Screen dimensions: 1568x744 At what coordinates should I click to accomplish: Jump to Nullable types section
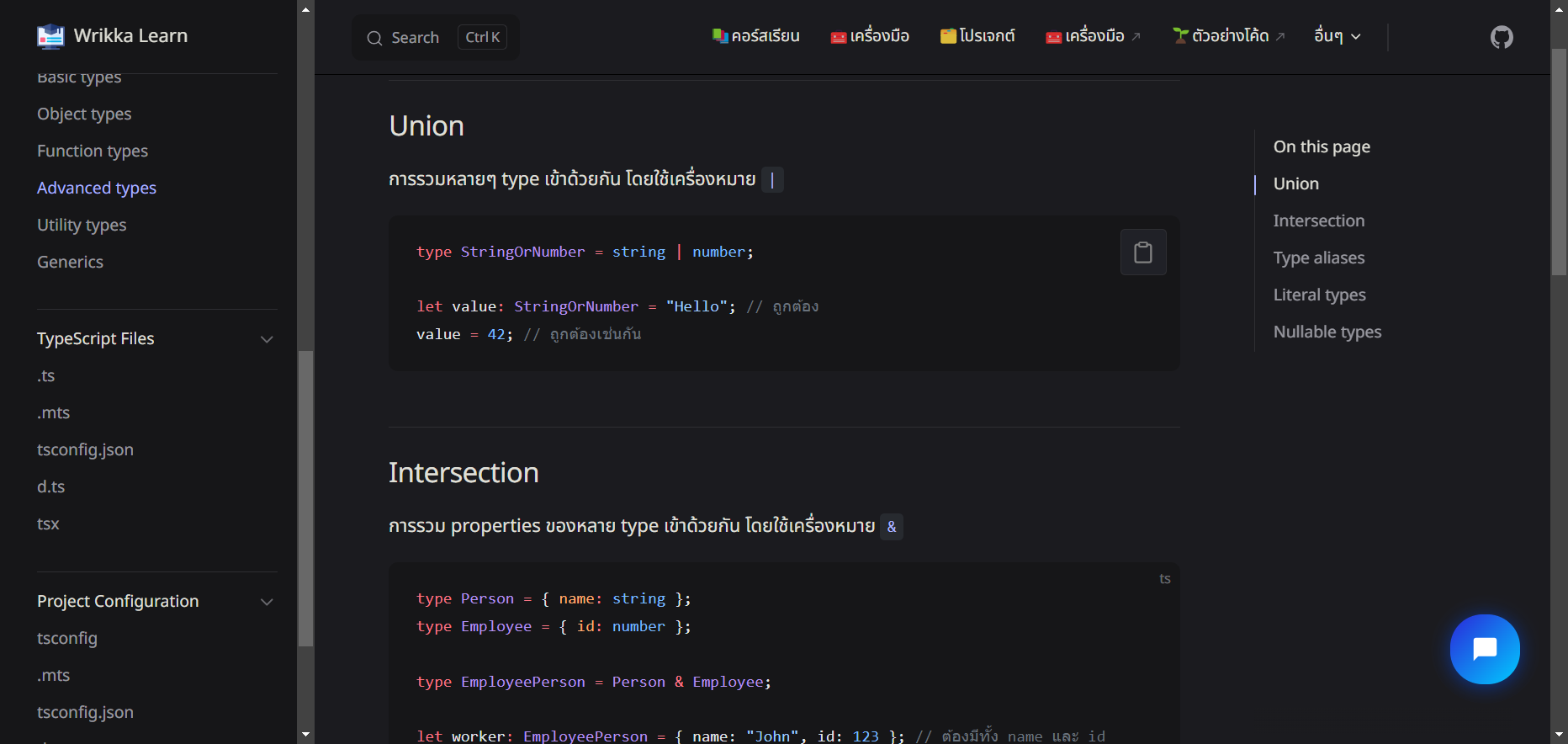[x=1327, y=332]
